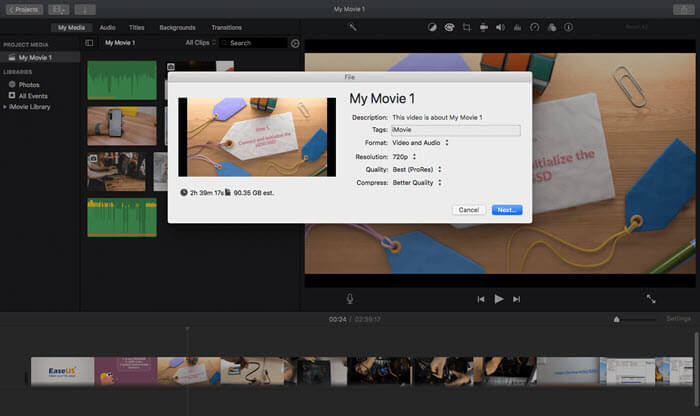Click the Next button in export dialog

506,210
